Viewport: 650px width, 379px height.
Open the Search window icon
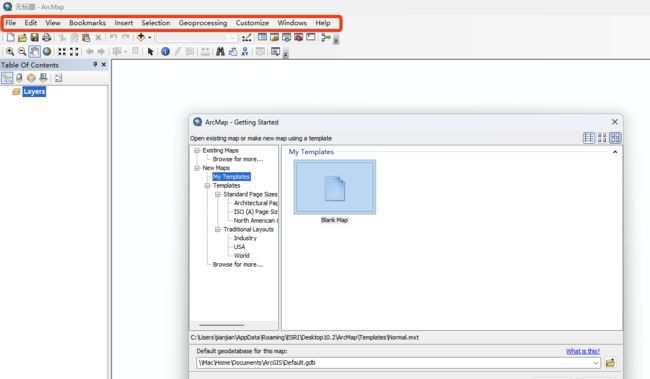click(x=286, y=37)
